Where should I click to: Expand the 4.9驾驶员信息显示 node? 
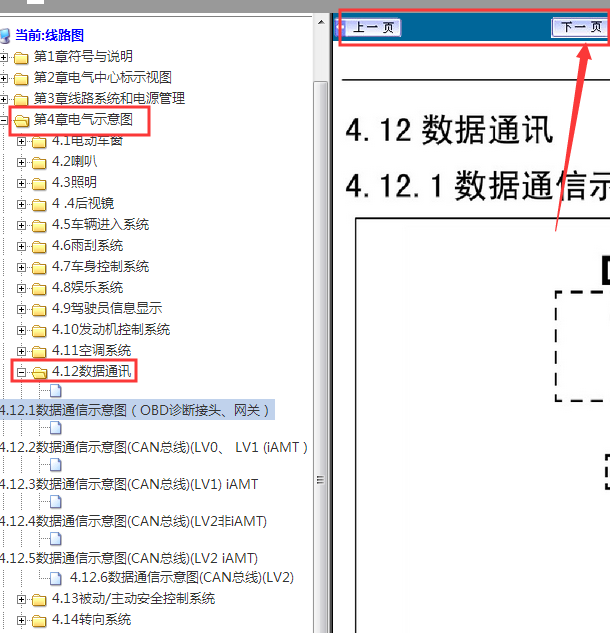pyautogui.click(x=21, y=309)
